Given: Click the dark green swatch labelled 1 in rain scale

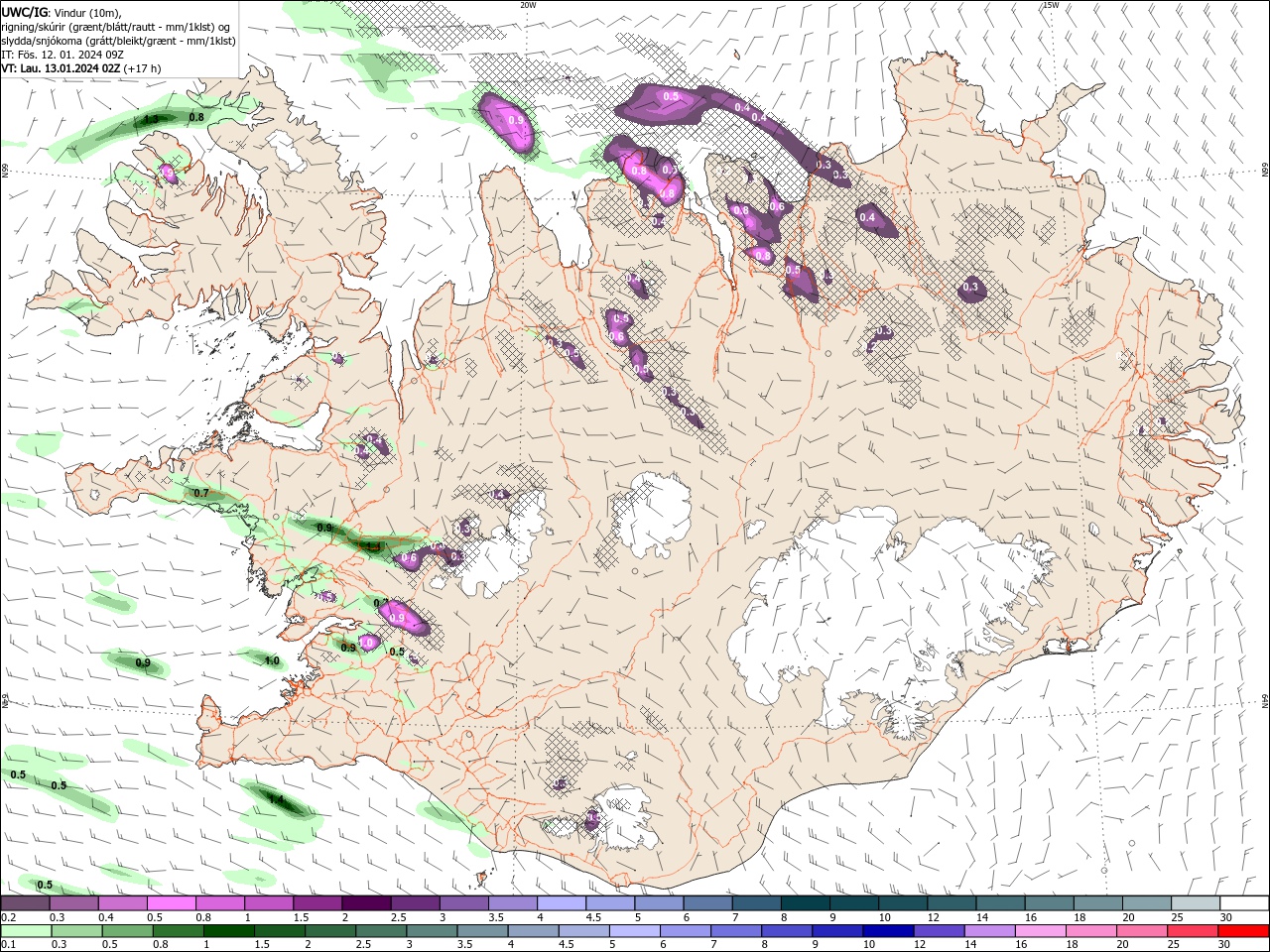Looking at the screenshot, I should tap(228, 931).
